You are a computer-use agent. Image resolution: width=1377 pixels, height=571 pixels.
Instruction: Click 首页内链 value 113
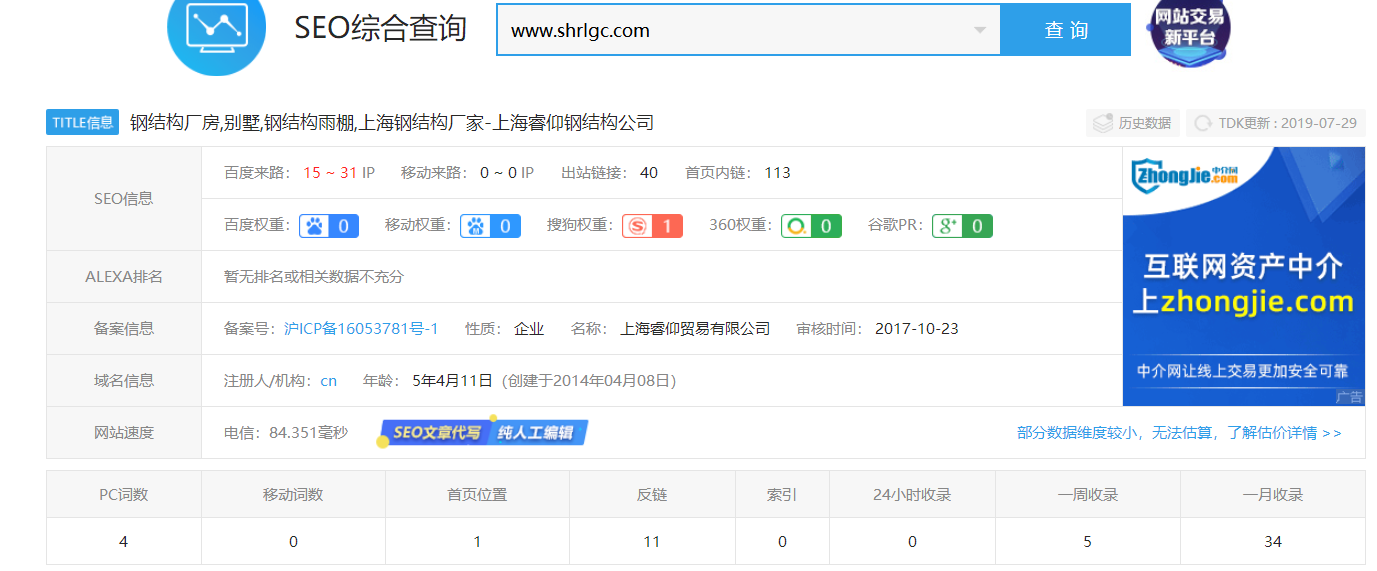777,172
